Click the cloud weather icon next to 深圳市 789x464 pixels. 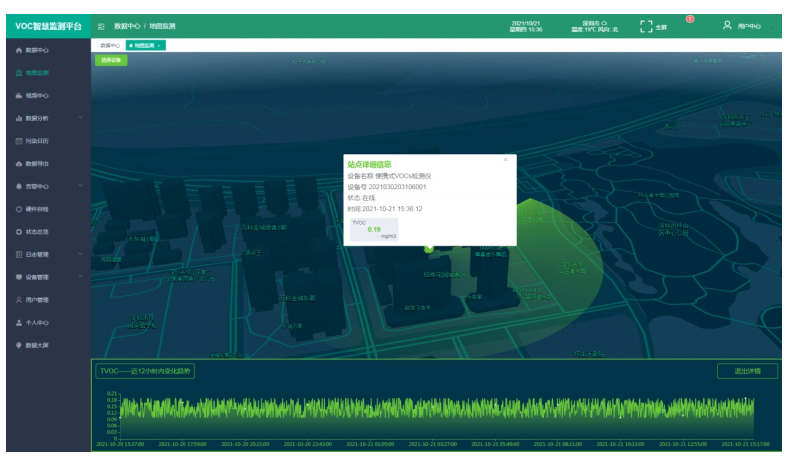604,23
